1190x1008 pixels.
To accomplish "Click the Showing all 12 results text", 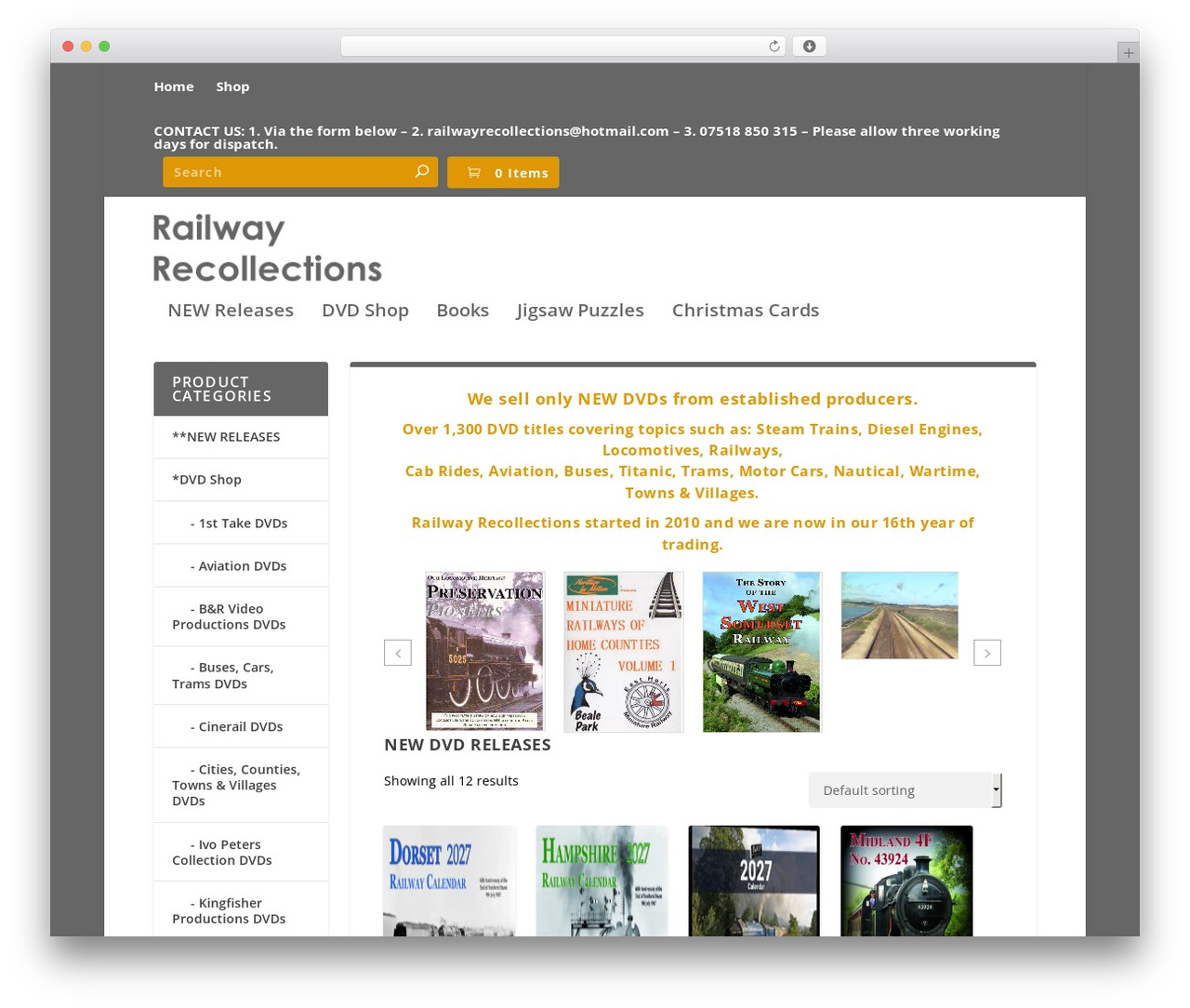I will [x=451, y=781].
